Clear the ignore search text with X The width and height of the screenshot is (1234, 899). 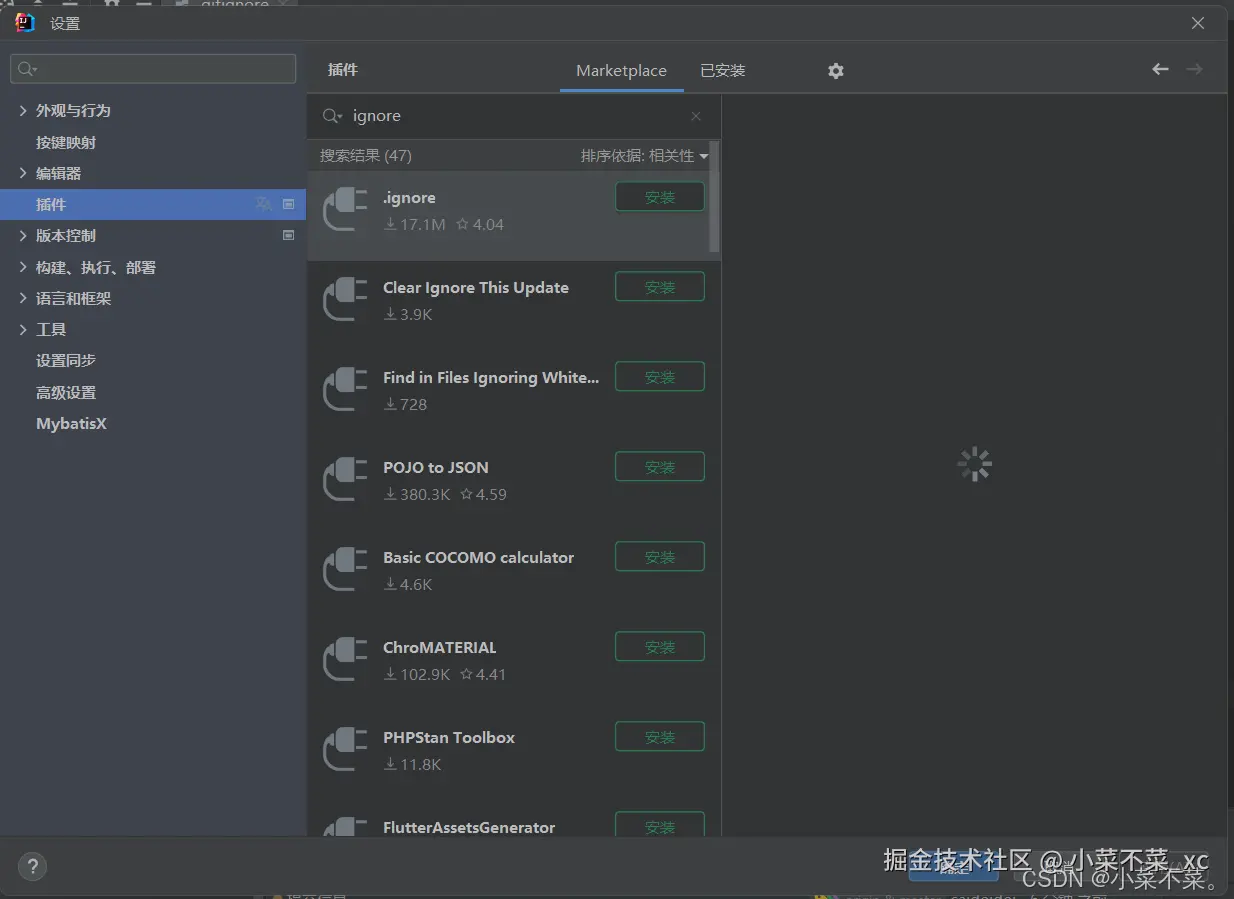click(696, 116)
